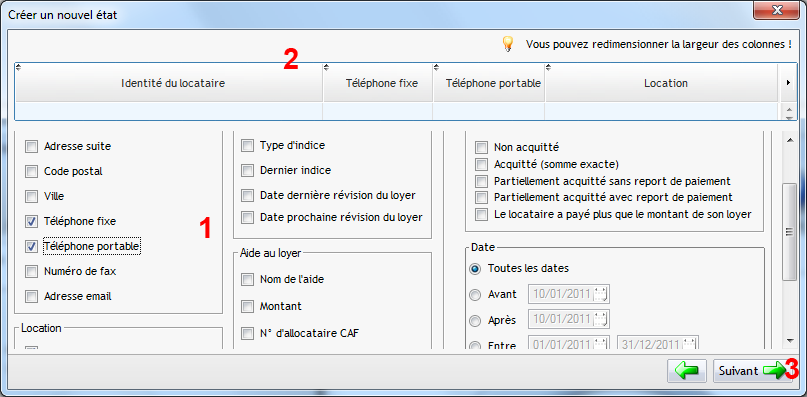The height and width of the screenshot is (397, 807).
Task: Click the light bulb tip icon
Action: [507, 44]
